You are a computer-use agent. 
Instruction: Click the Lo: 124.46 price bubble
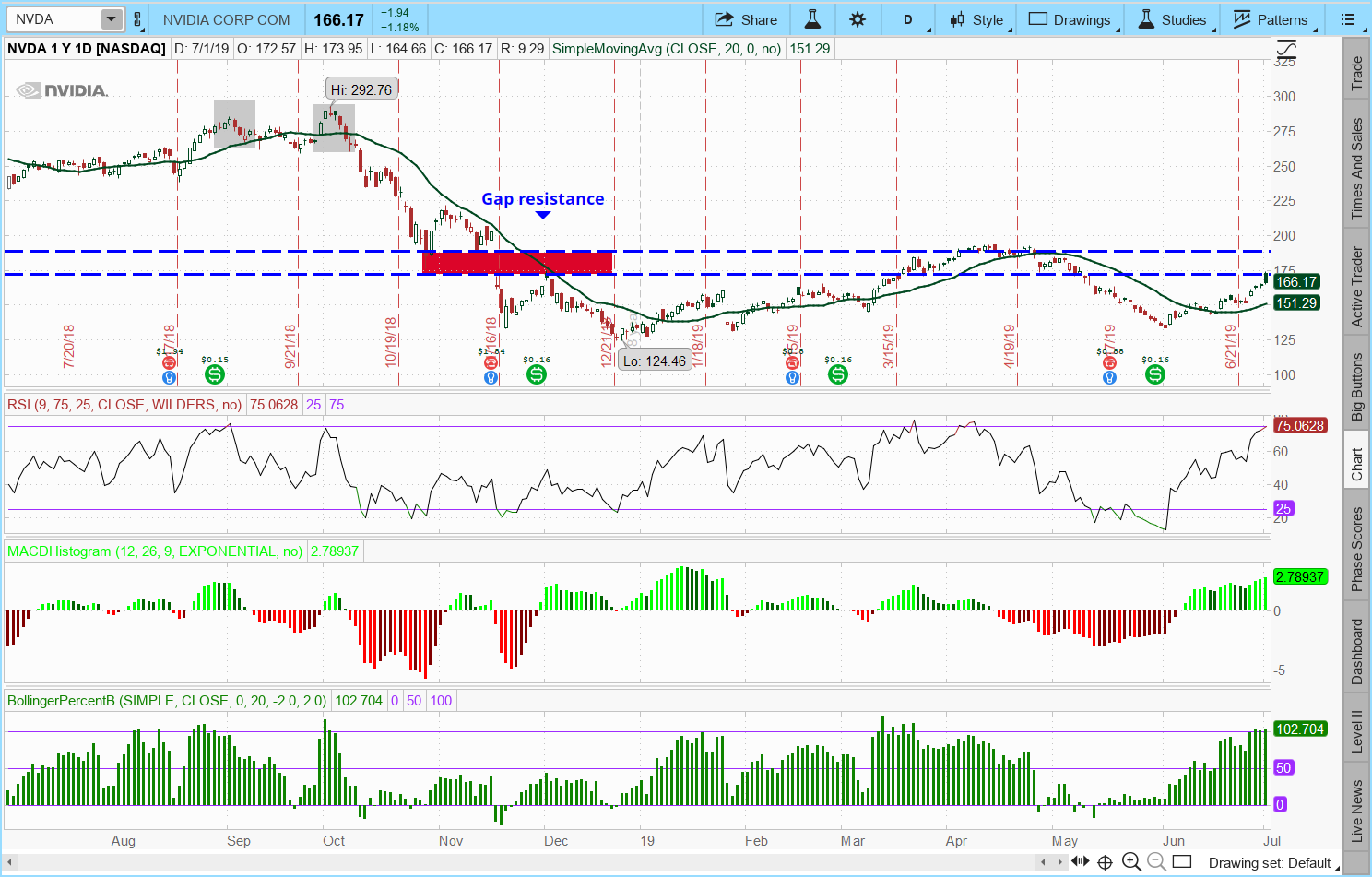[x=655, y=361]
